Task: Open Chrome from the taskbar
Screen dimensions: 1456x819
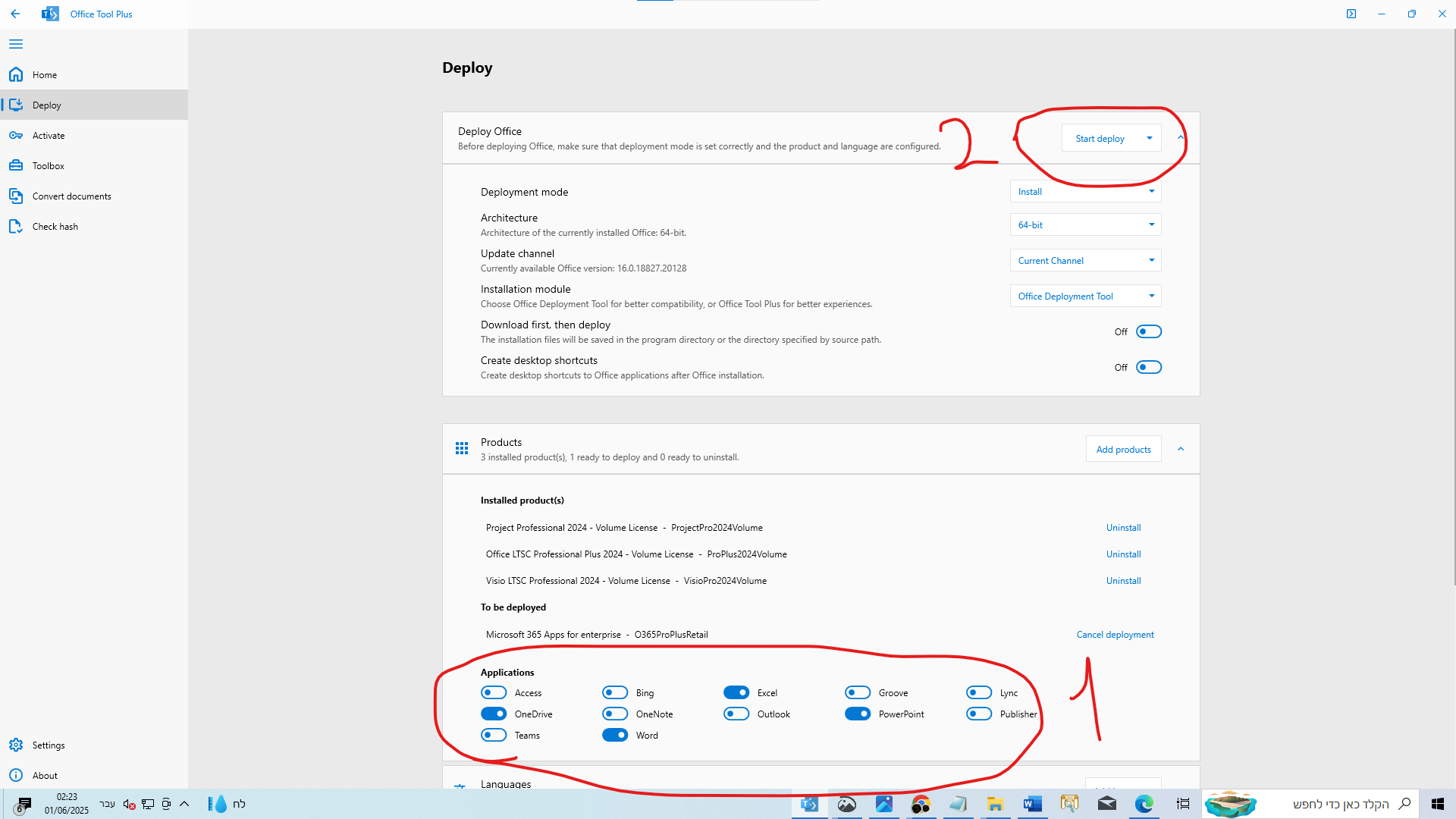Action: [x=921, y=804]
